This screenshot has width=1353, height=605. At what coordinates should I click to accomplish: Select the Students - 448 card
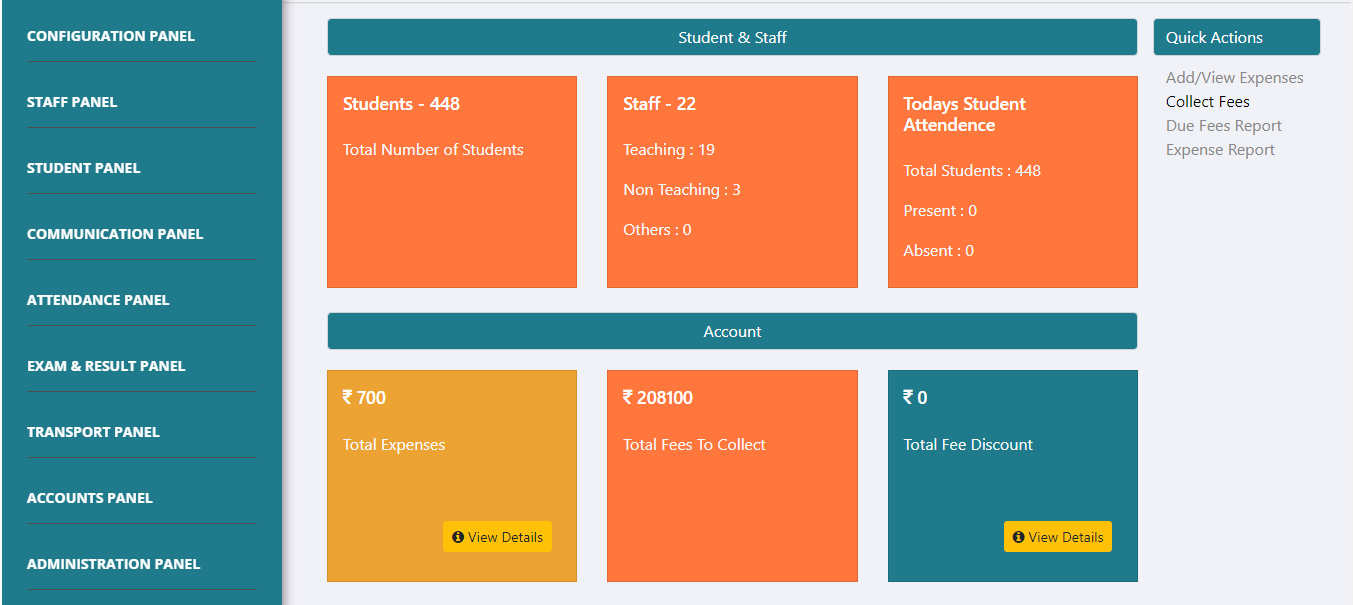tap(452, 182)
